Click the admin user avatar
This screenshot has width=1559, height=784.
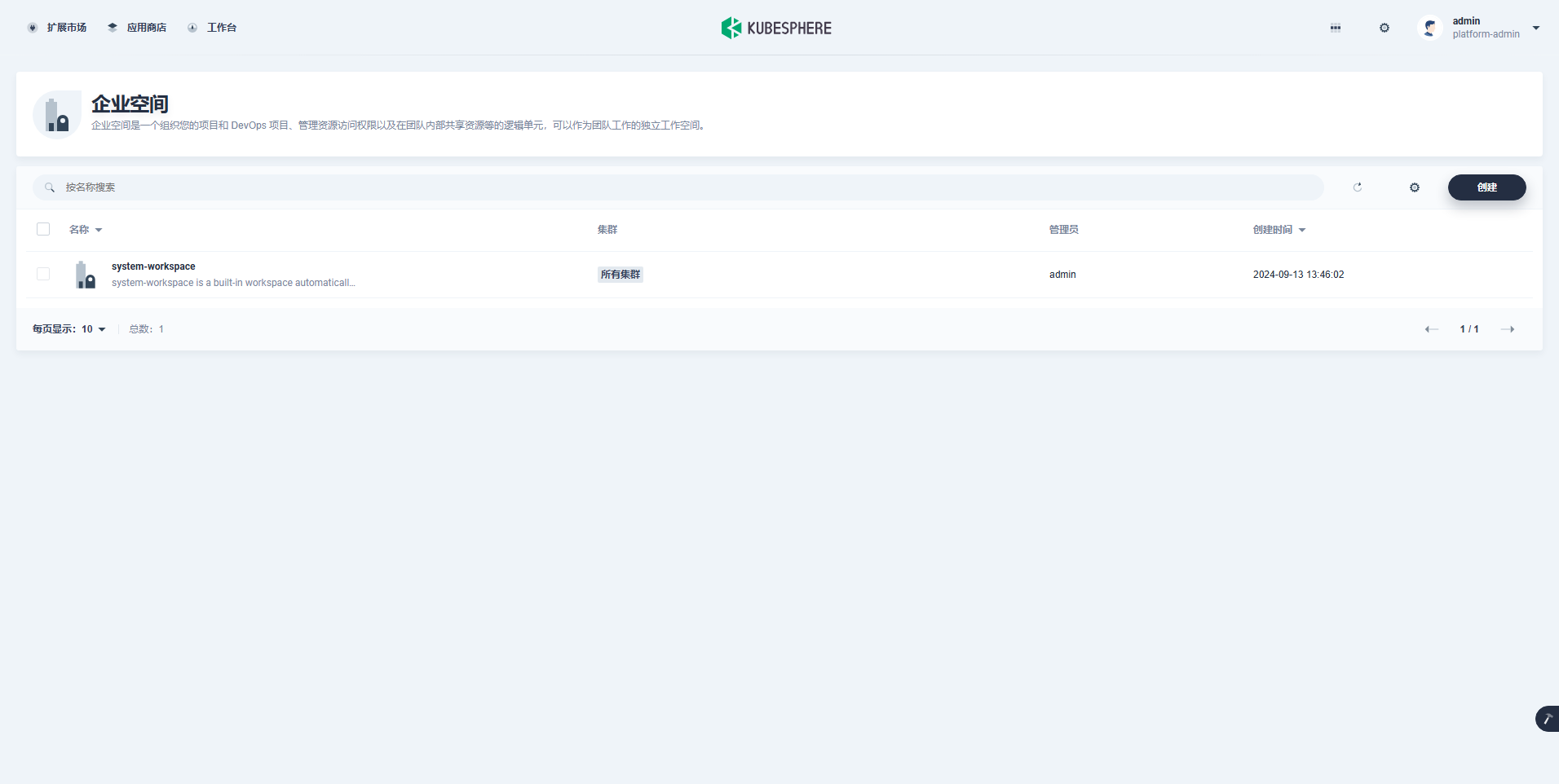tap(1429, 28)
